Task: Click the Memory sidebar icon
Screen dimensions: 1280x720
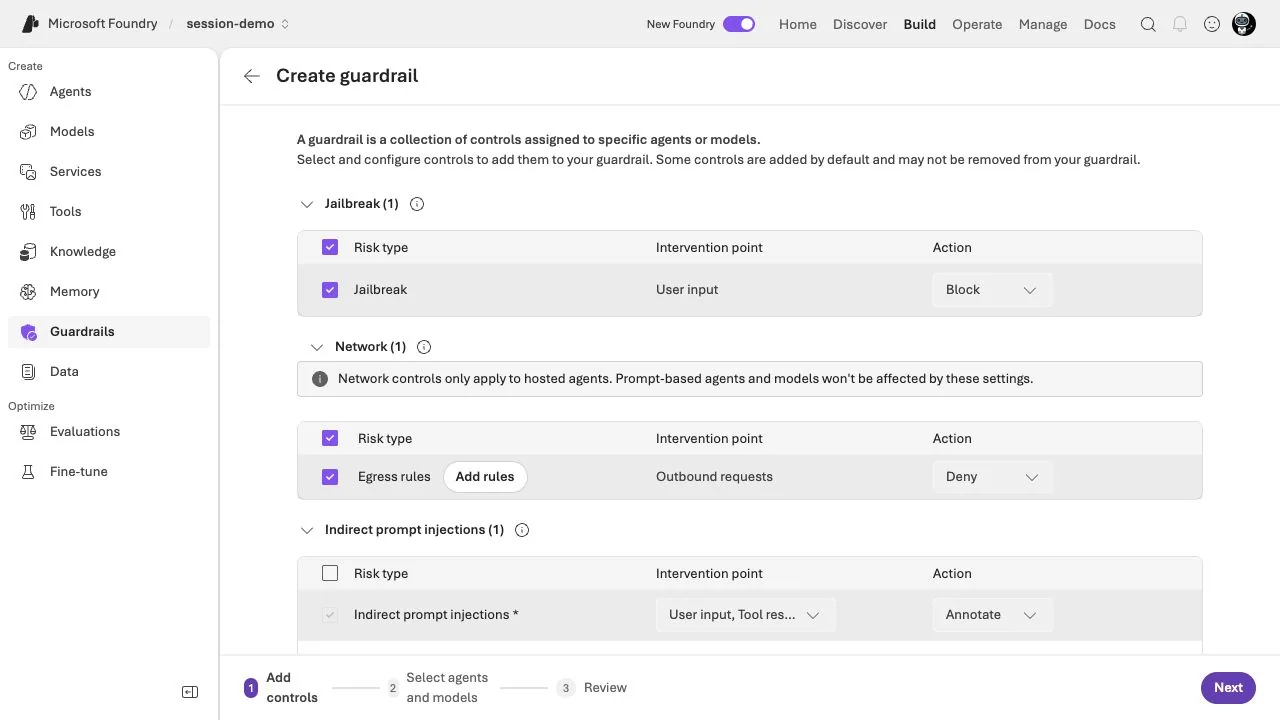Action: coord(29,292)
